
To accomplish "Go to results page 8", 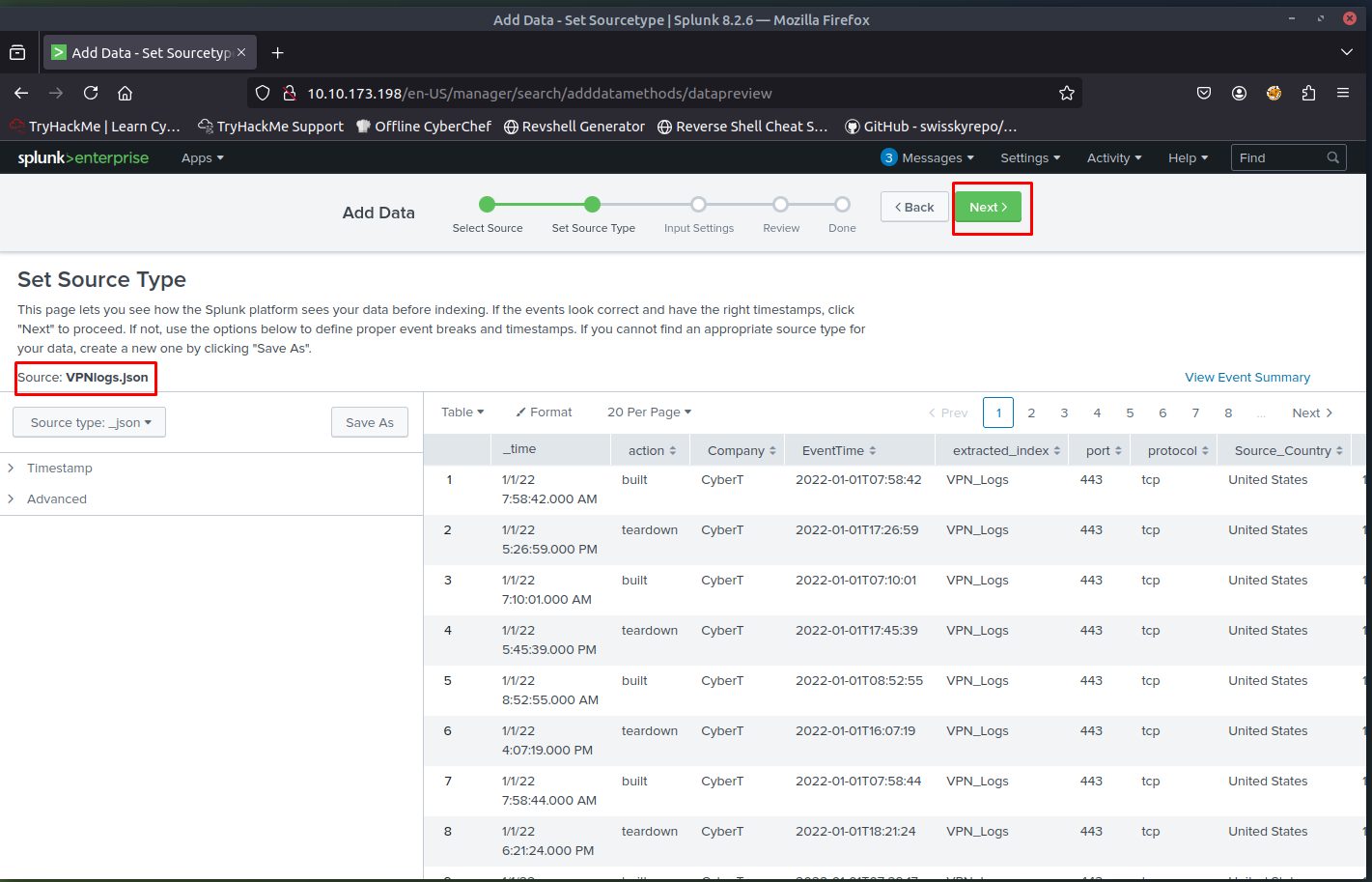I will pyautogui.click(x=1228, y=413).
